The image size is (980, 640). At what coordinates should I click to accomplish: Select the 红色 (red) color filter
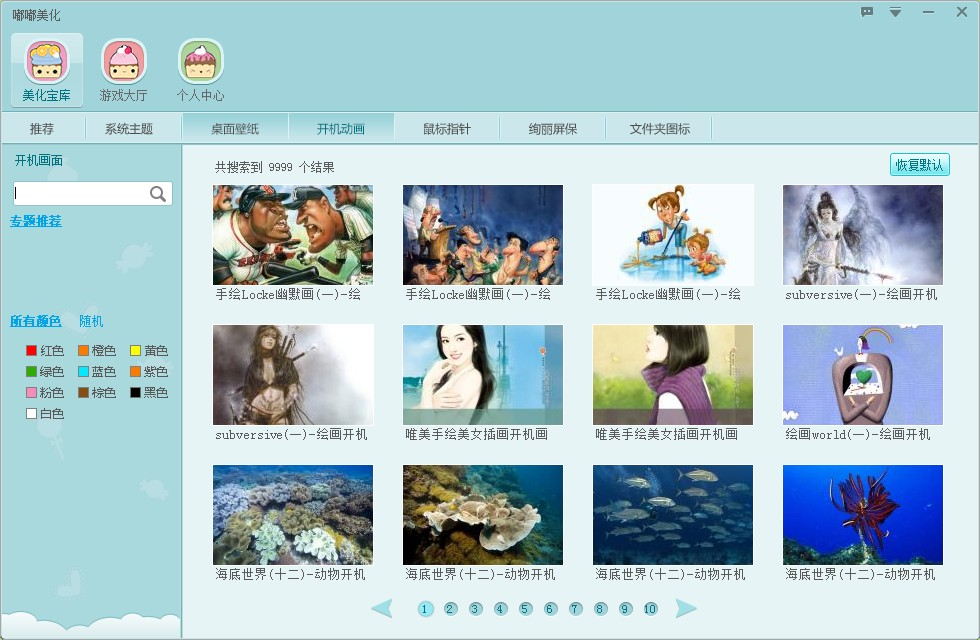point(47,351)
